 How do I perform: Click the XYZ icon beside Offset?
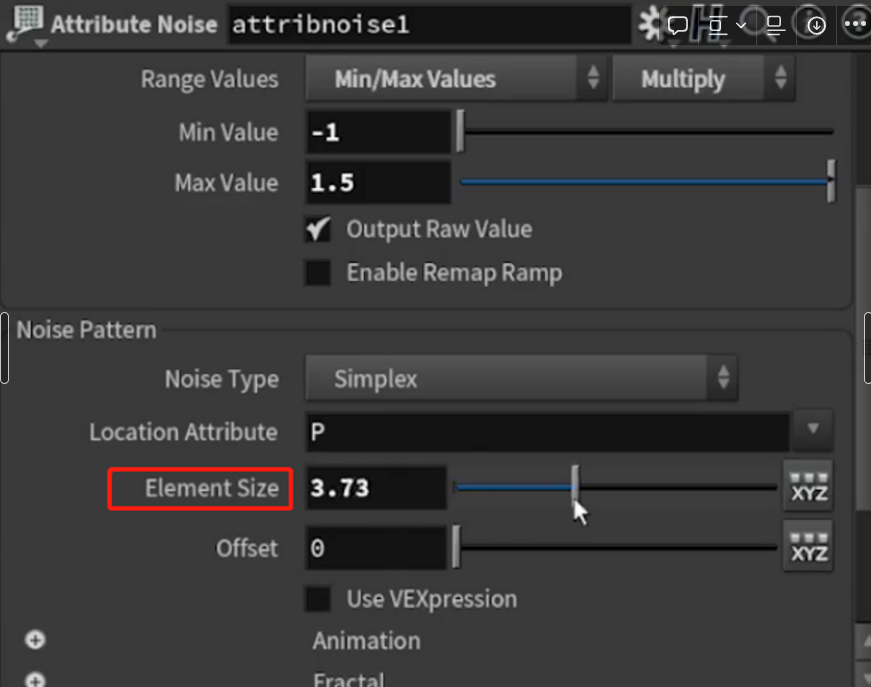[x=808, y=546]
